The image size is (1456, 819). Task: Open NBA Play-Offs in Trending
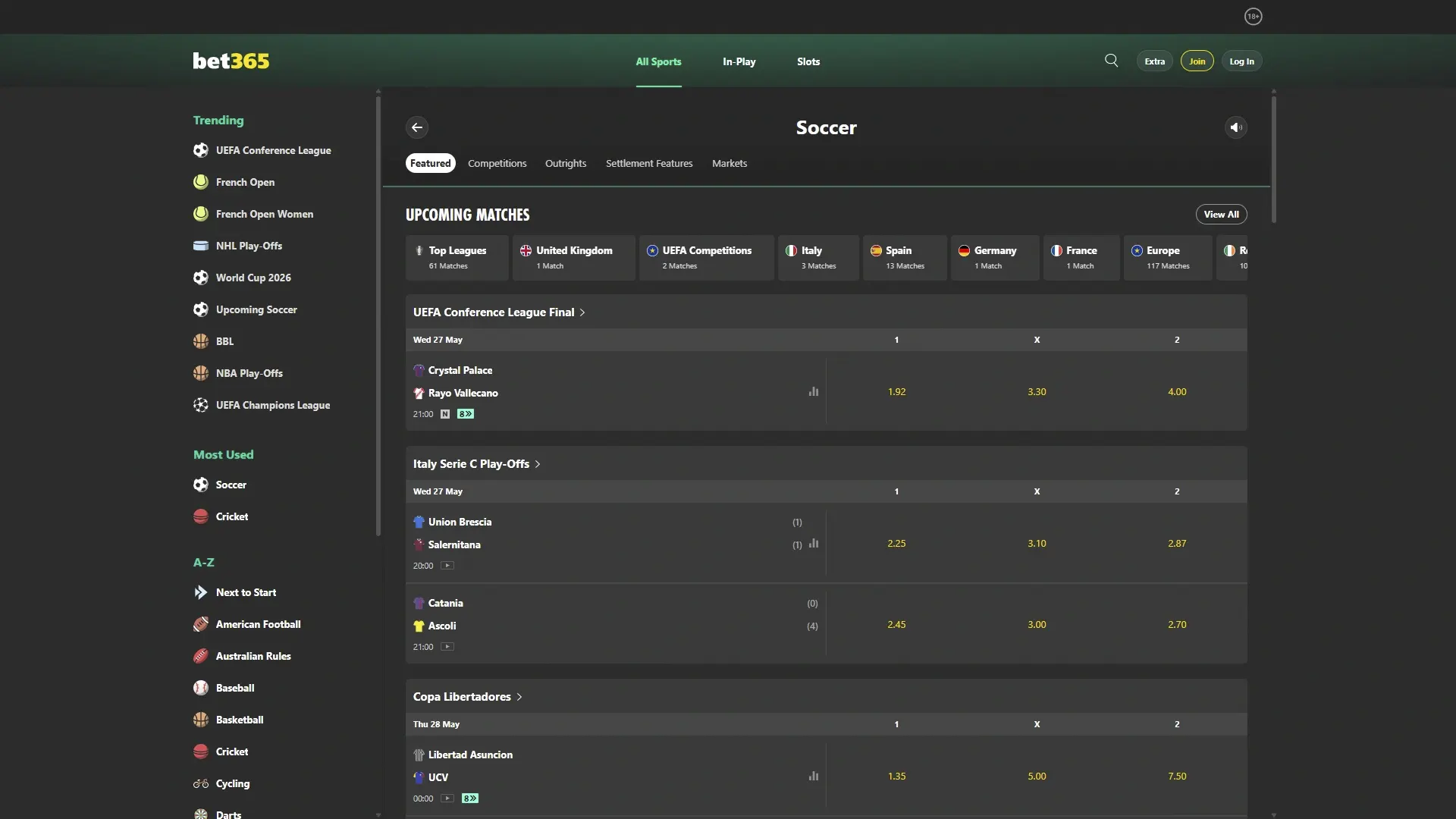coord(238,373)
